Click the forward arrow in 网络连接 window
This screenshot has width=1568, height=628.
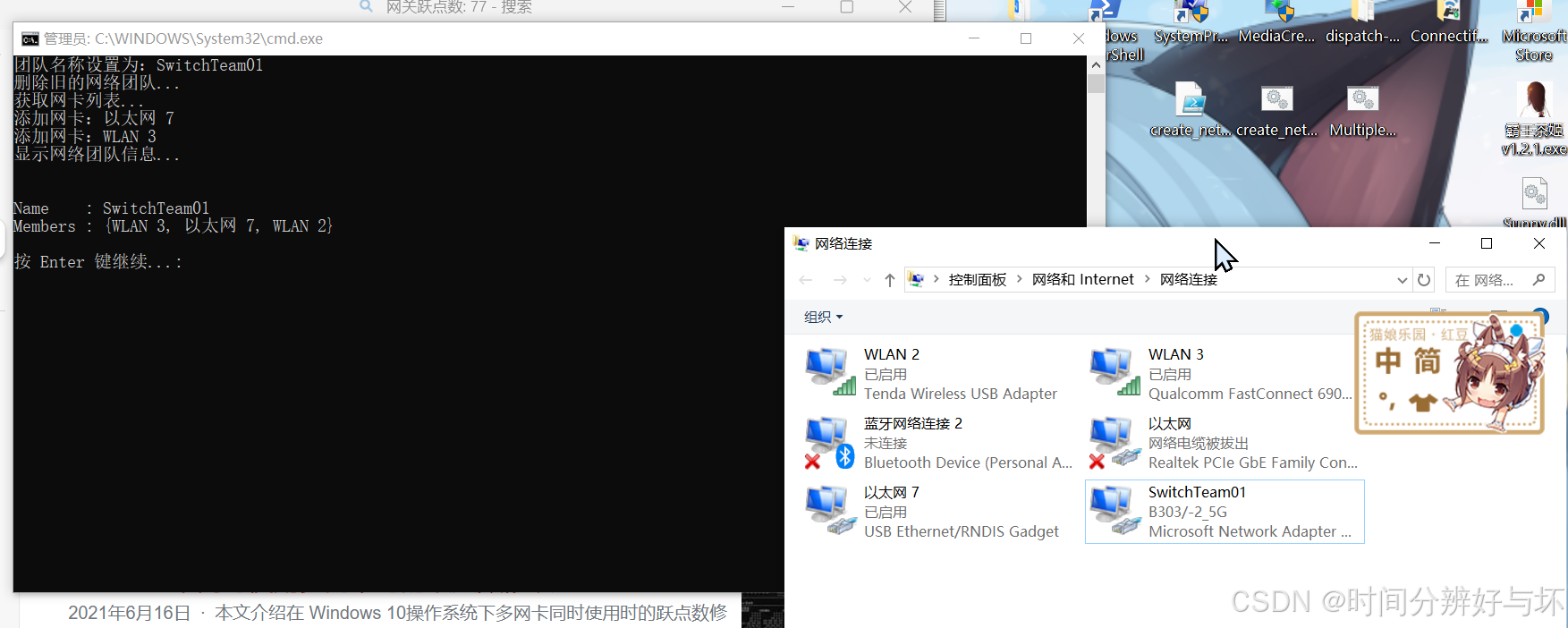pos(840,280)
